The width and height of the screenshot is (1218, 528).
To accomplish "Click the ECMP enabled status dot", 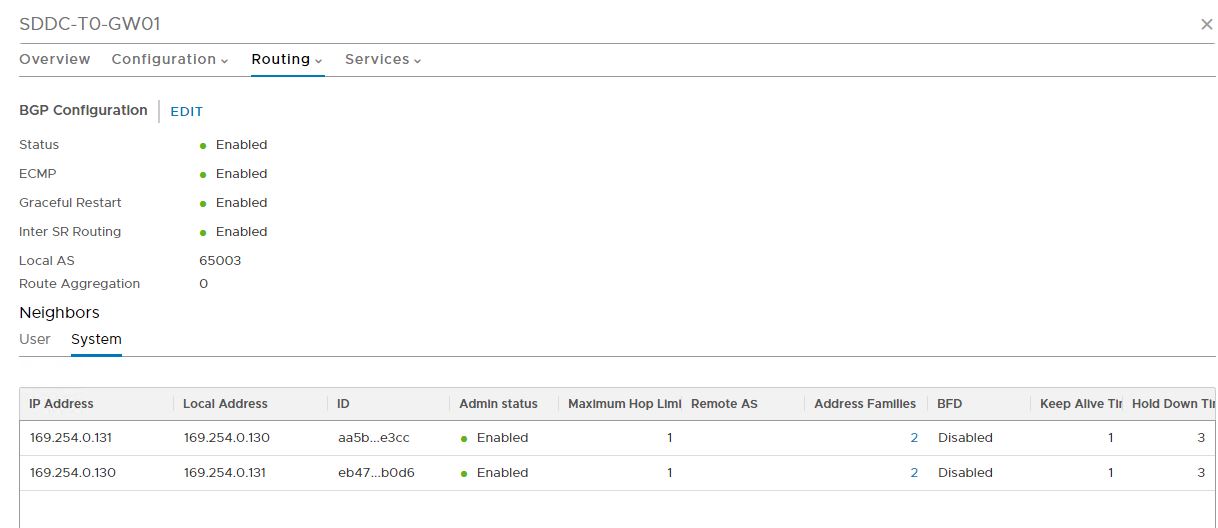I will (203, 175).
